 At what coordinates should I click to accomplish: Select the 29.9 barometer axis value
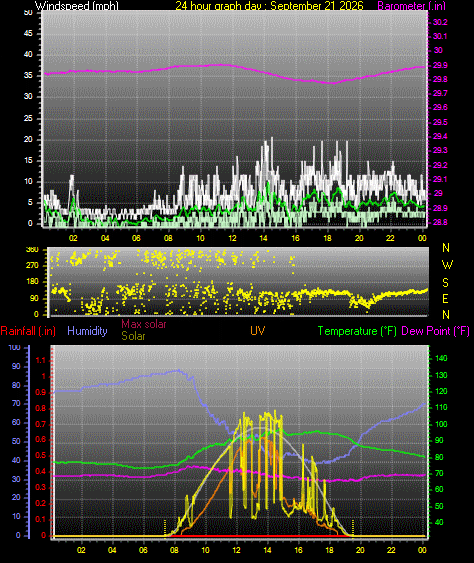click(x=440, y=65)
